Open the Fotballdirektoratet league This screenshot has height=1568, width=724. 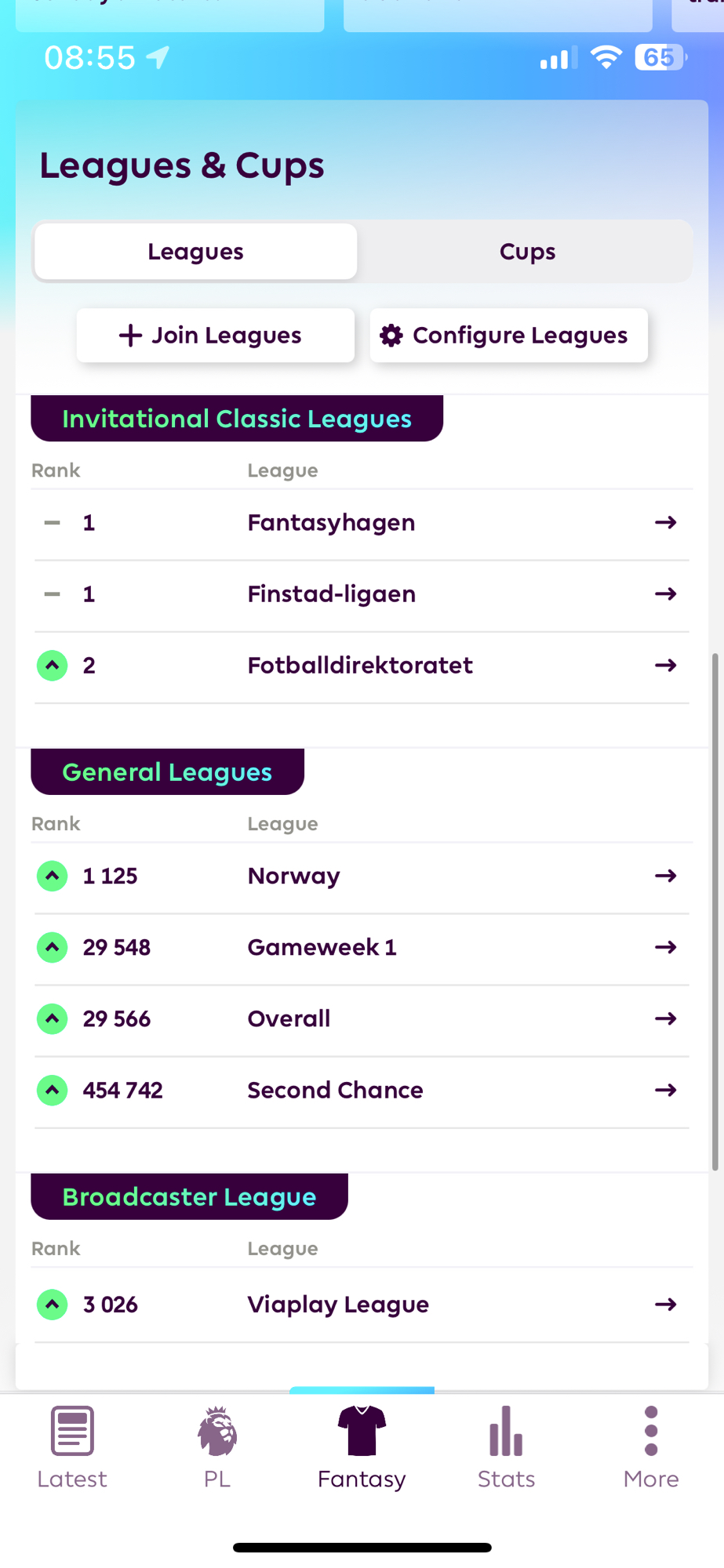click(360, 666)
